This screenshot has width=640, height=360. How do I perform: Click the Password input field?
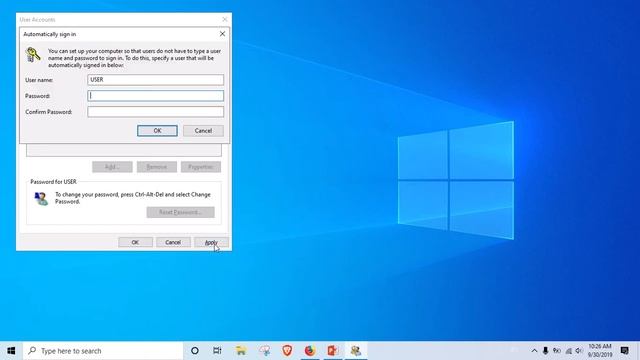pyautogui.click(x=156, y=96)
